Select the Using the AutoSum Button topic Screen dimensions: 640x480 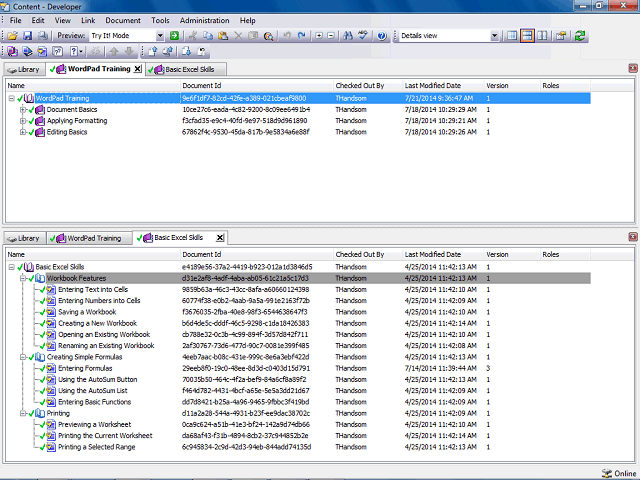(98, 380)
